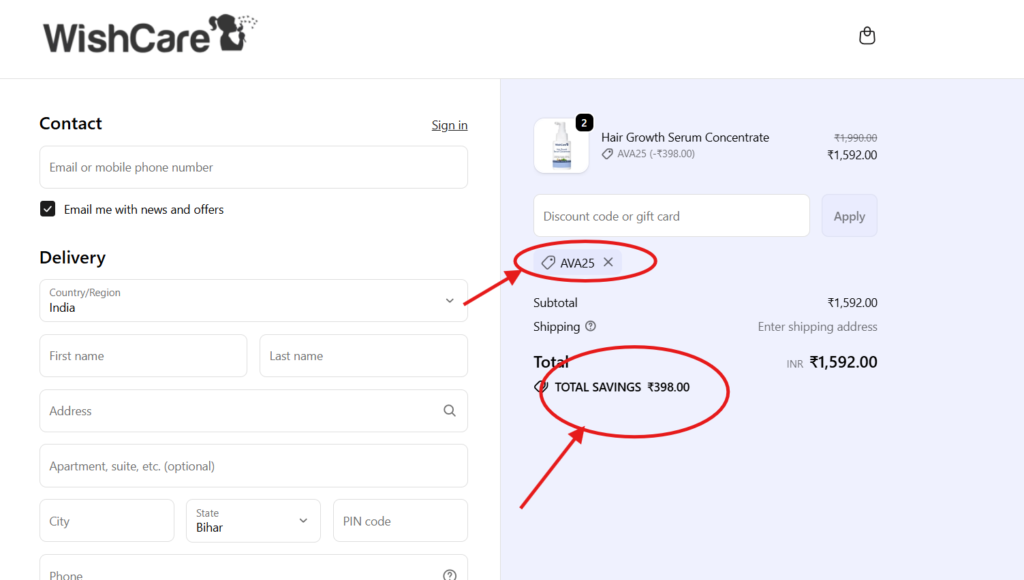Open the Country/Region dropdown
This screenshot has height=580, width=1024.
253,300
